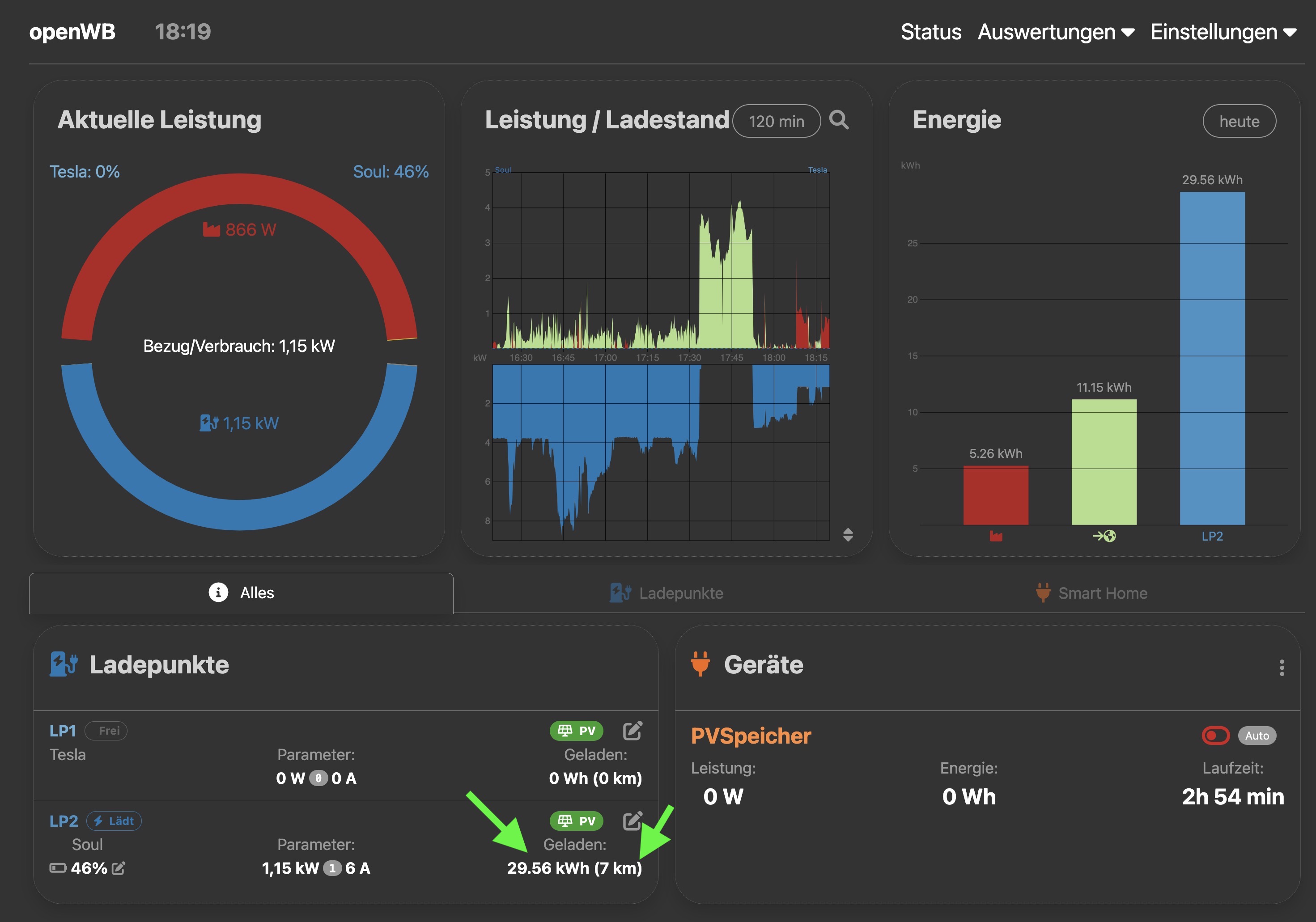Toggle PV charge mode for LP1
Image resolution: width=1316 pixels, height=922 pixels.
coord(577,731)
